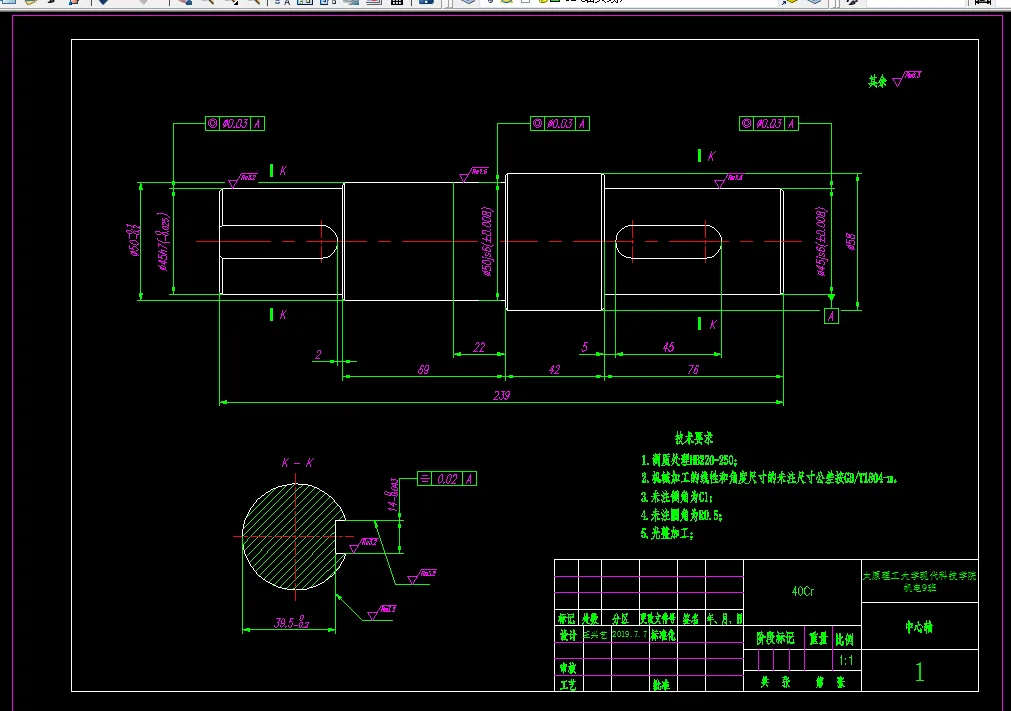Select the 工艺 cell in title block

(568, 685)
